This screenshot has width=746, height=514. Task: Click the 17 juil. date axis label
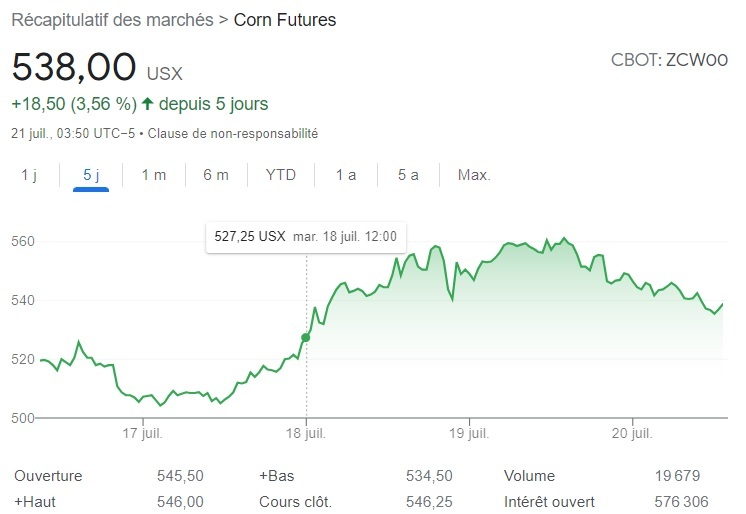click(142, 433)
